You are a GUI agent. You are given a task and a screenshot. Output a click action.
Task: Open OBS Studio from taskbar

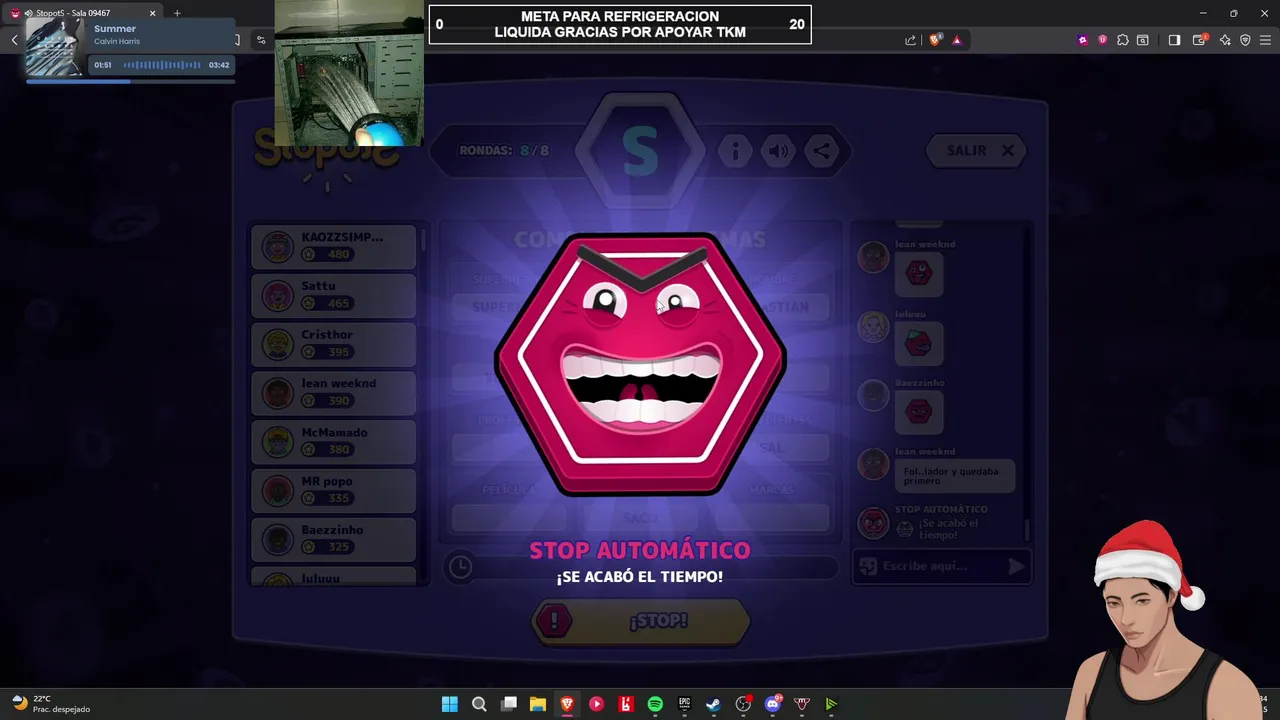pos(743,704)
